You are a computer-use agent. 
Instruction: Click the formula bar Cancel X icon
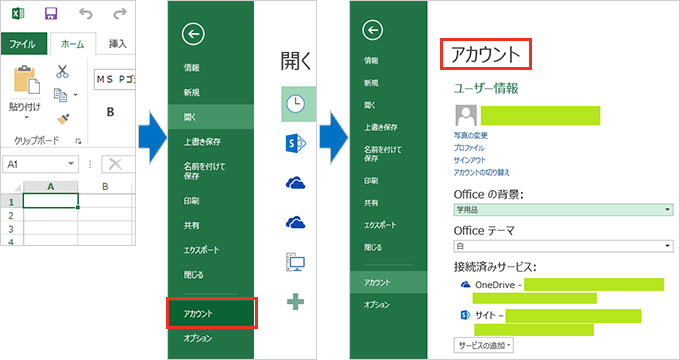(x=115, y=164)
